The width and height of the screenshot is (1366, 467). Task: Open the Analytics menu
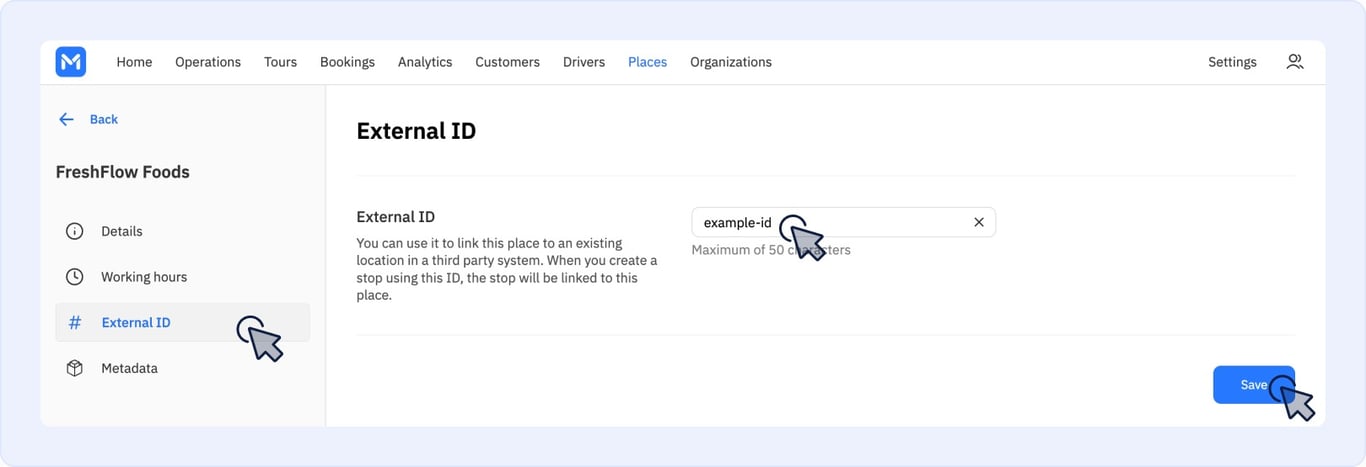pyautogui.click(x=425, y=62)
